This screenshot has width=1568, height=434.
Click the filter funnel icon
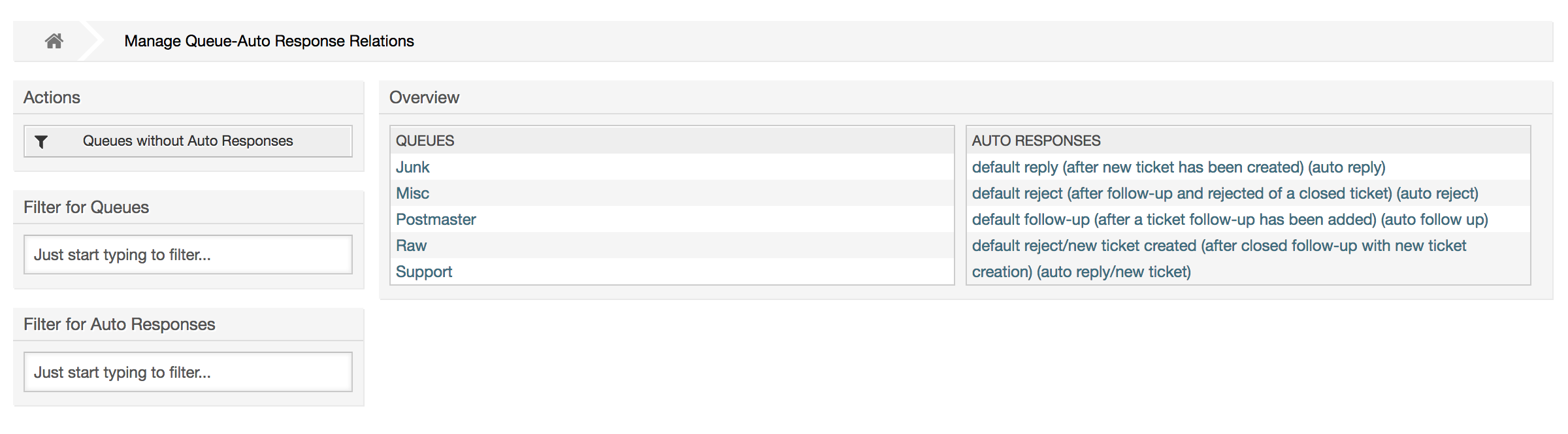41,141
